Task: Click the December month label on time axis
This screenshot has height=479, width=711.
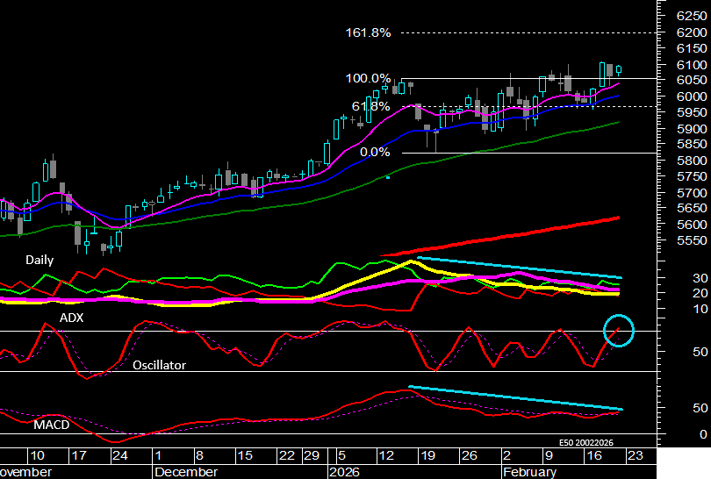Action: click(186, 471)
